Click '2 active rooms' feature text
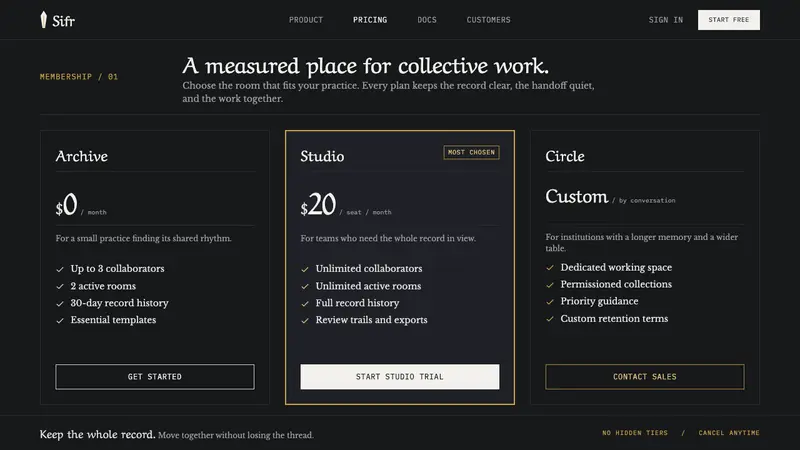Screen dimensions: 800x450 point(103,286)
